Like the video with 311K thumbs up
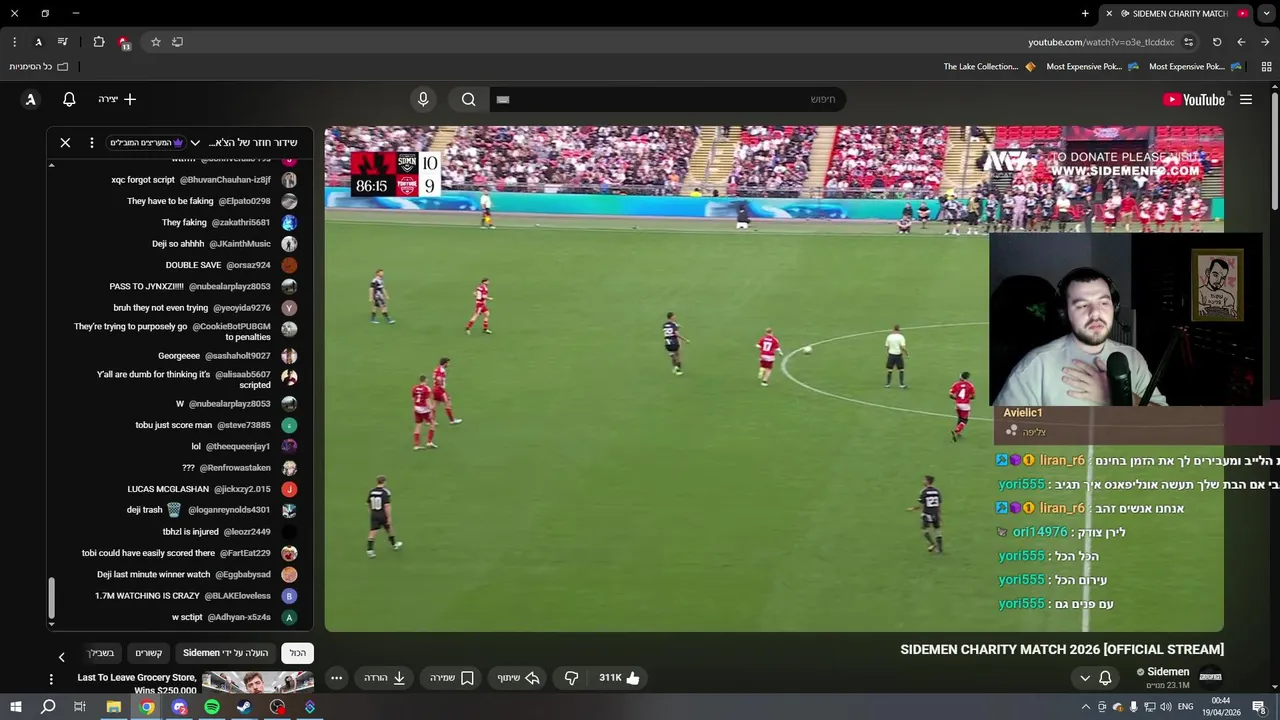Viewport: 1280px width, 720px height. pos(618,678)
